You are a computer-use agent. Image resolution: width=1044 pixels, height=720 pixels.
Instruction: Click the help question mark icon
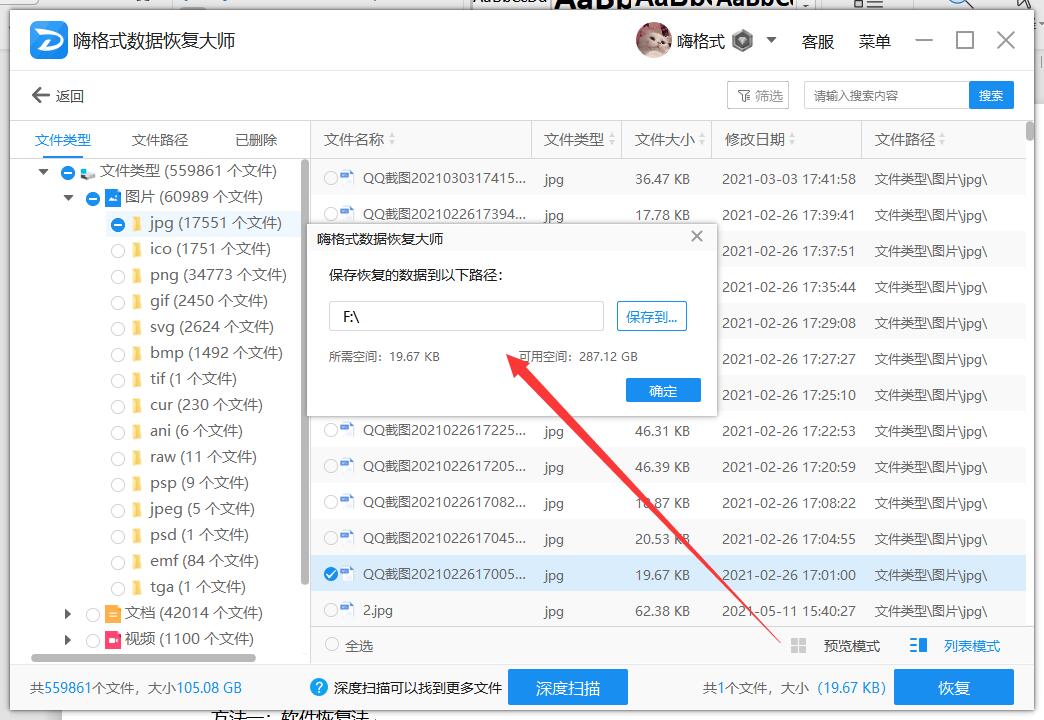[319, 687]
